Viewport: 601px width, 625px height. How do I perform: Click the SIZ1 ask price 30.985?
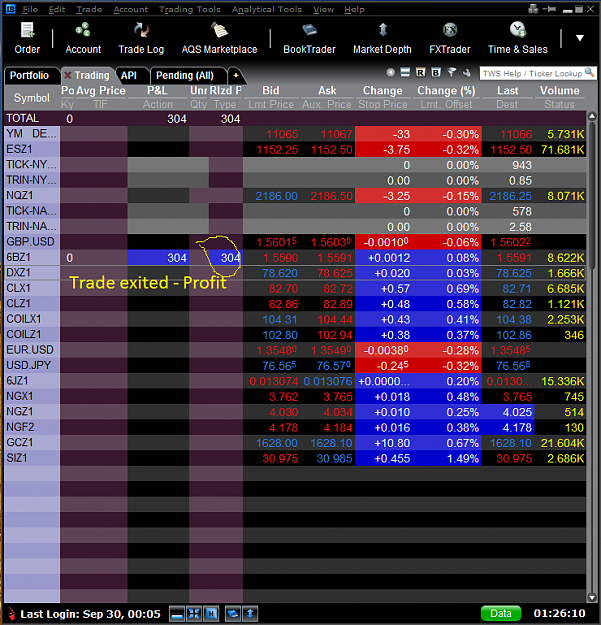pyautogui.click(x=334, y=459)
